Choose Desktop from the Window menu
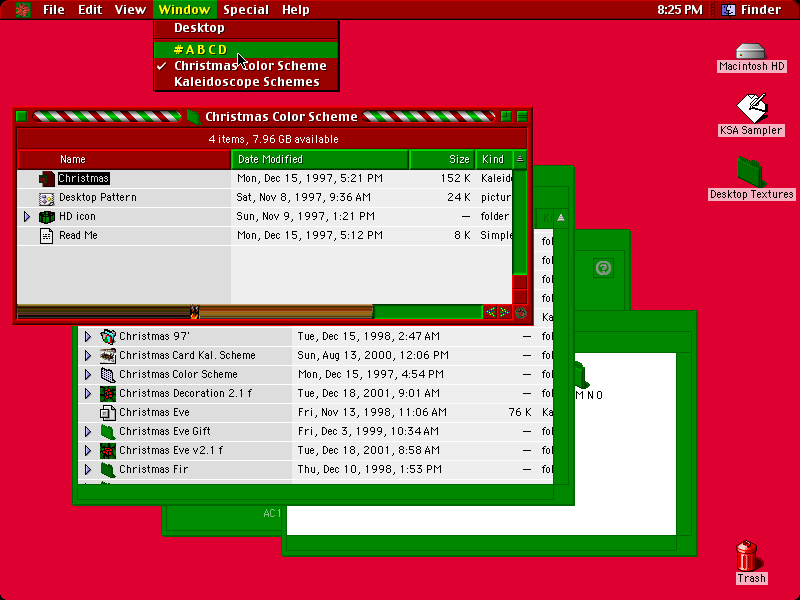This screenshot has height=600, width=800. click(x=246, y=28)
